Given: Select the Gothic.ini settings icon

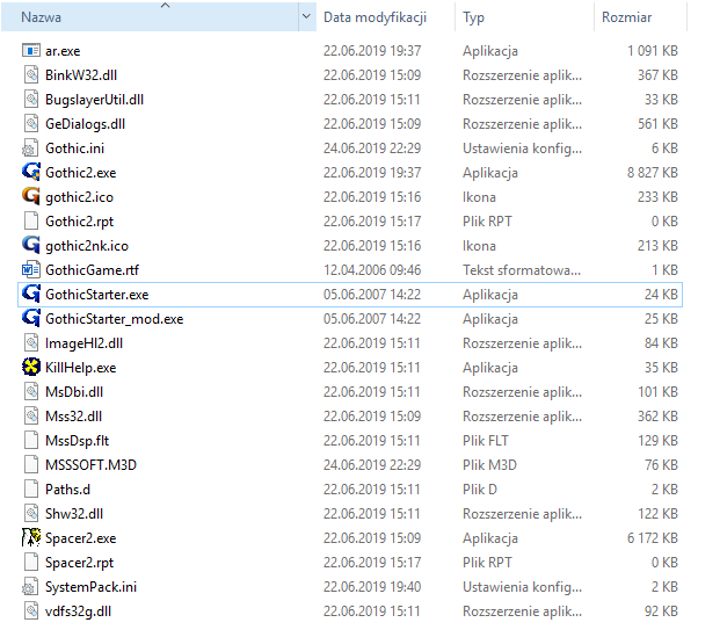Looking at the screenshot, I should [31, 148].
